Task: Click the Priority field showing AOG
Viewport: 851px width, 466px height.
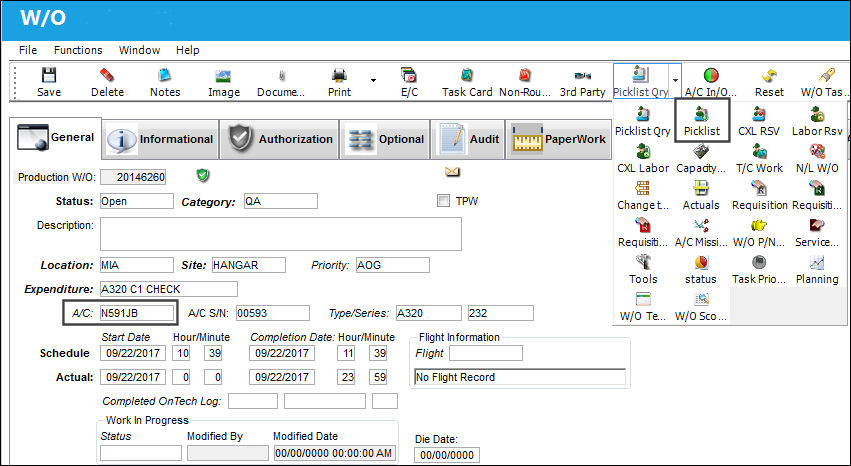Action: (x=392, y=265)
